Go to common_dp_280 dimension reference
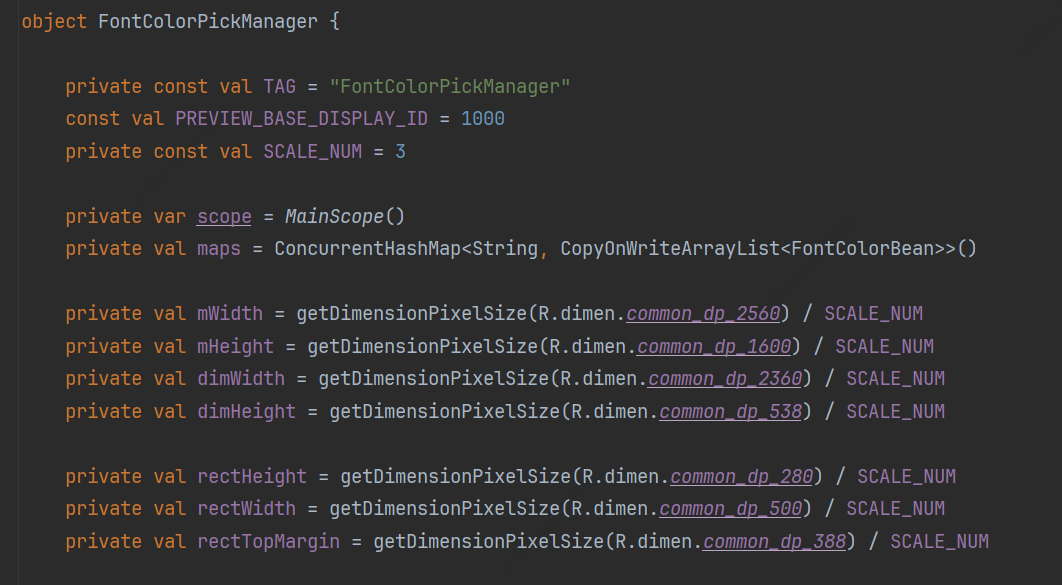Viewport: 1062px width, 585px height. [740, 476]
